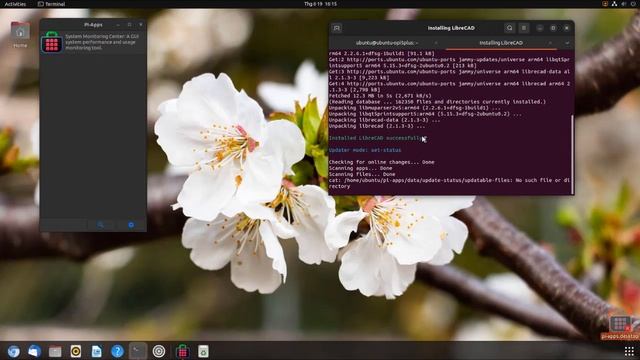640x360 pixels.
Task: Expand the terminal tab list dropdown arrow
Action: point(567,43)
